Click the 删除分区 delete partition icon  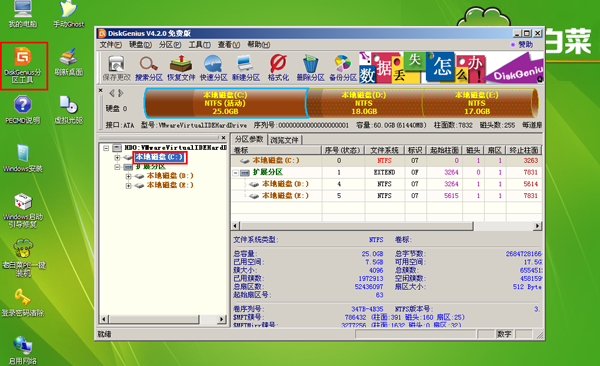310,68
